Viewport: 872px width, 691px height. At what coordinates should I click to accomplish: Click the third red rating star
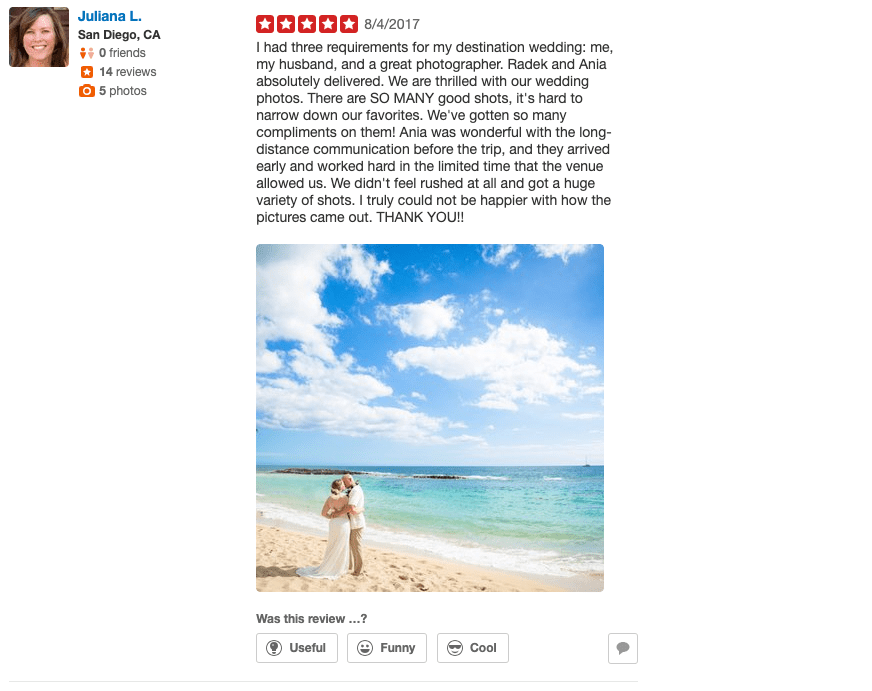click(x=307, y=24)
